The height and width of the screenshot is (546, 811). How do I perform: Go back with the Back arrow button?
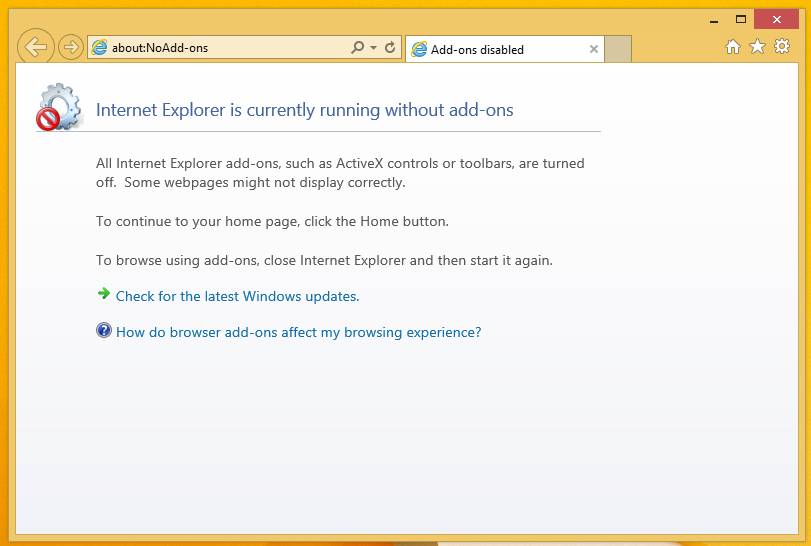[x=36, y=47]
